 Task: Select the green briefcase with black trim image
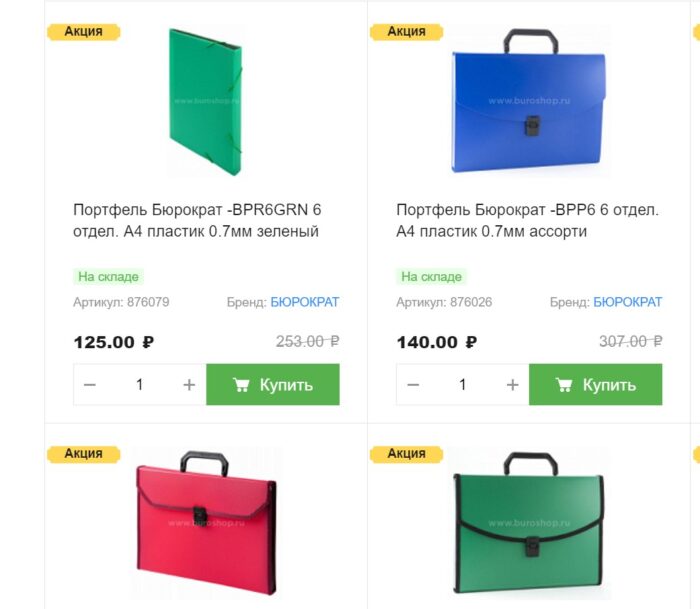(529, 522)
